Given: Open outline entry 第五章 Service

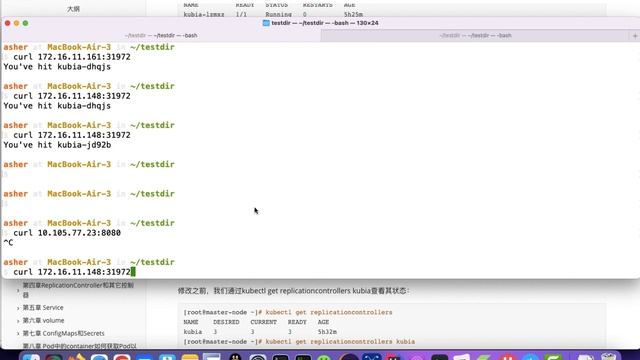Looking at the screenshot, I should click(x=43, y=307).
